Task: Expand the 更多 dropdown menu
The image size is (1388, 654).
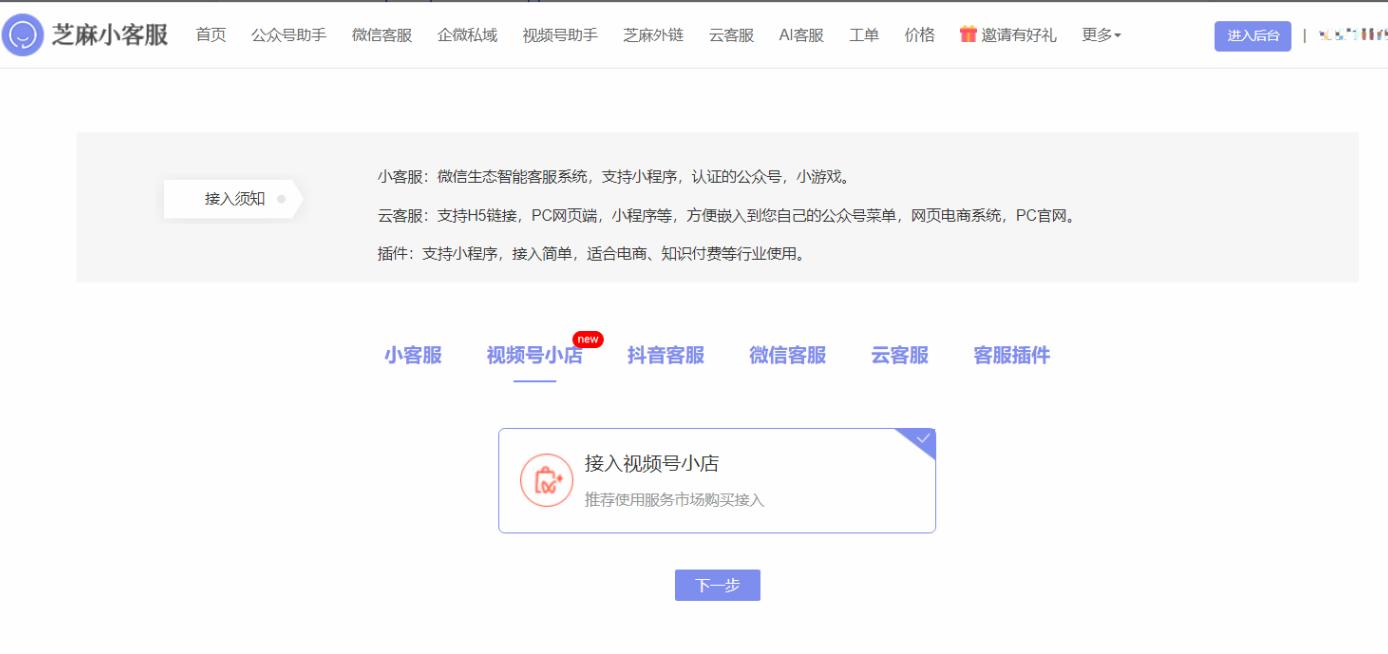Action: [1101, 35]
